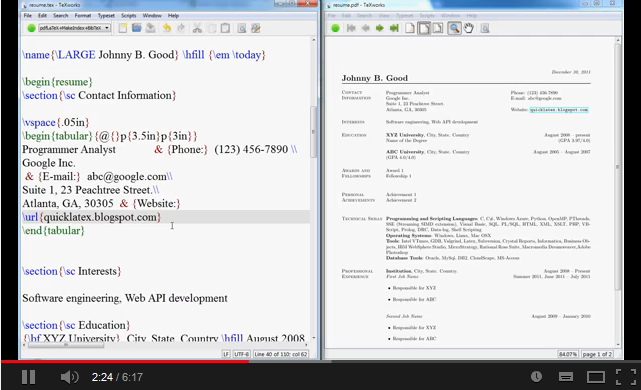Viewport: 641px width, 390px height.
Task: Click the green Typeset button in the PDF window
Action: click(x=336, y=28)
